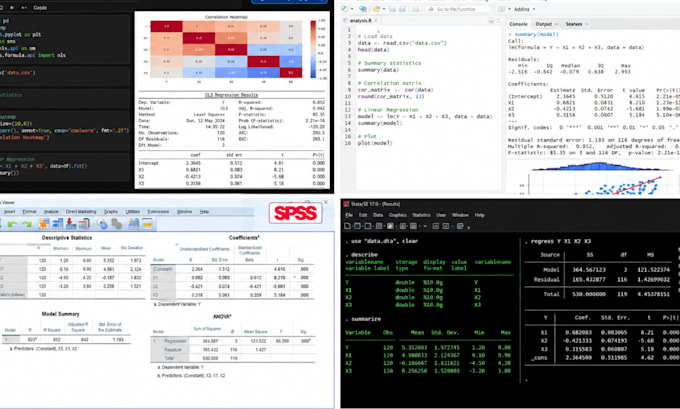This screenshot has width=680, height=409.
Task: Open the Analyze menu in SPSS
Action: click(51, 212)
